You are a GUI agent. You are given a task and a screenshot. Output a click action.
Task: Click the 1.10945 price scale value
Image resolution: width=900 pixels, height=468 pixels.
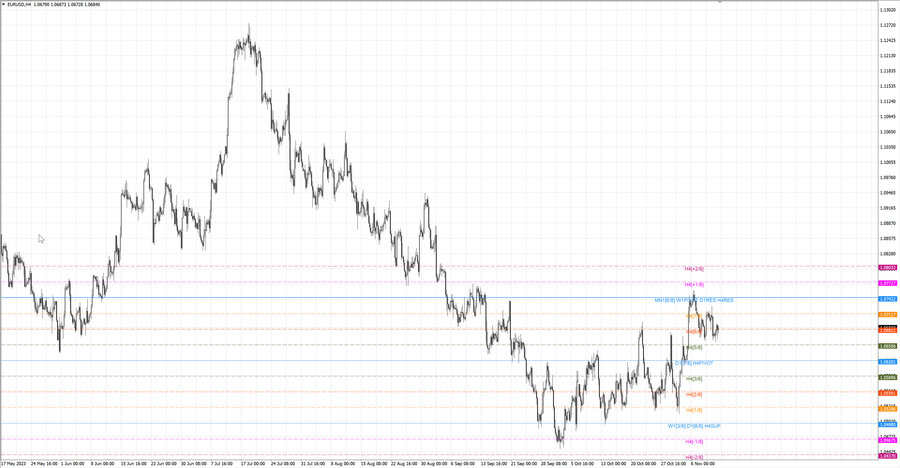(888, 117)
